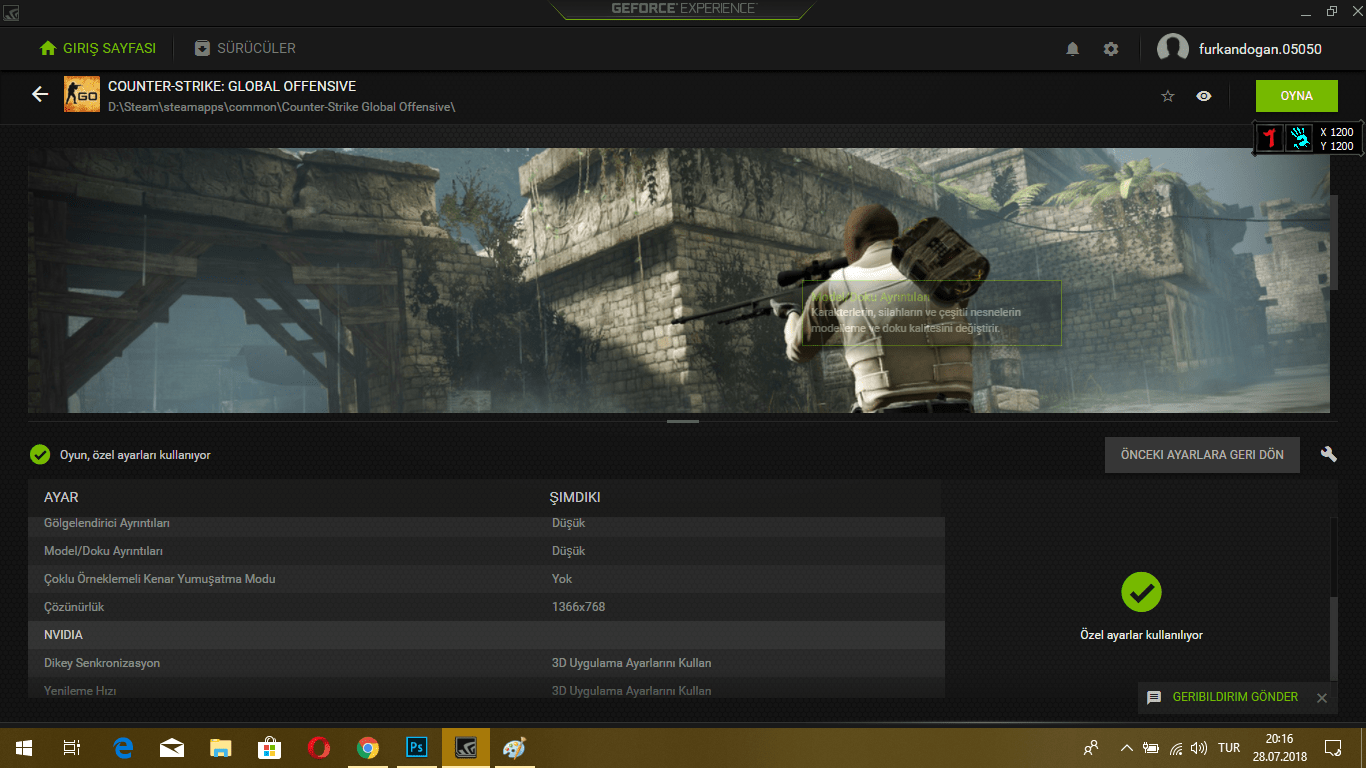This screenshot has height=768, width=1366.
Task: Select the Dikey Senkronizasyon row
Action: [486, 663]
